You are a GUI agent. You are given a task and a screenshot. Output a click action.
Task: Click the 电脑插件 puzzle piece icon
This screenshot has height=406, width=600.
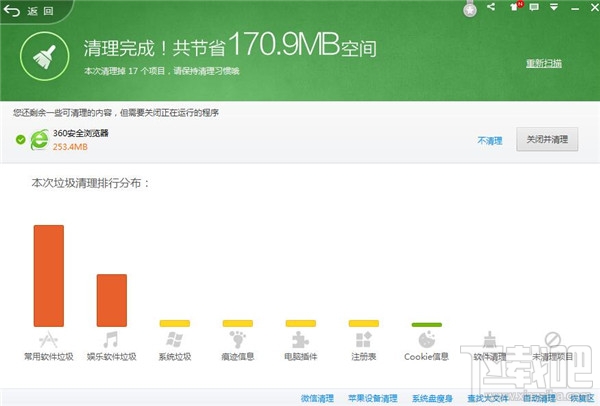pos(300,340)
